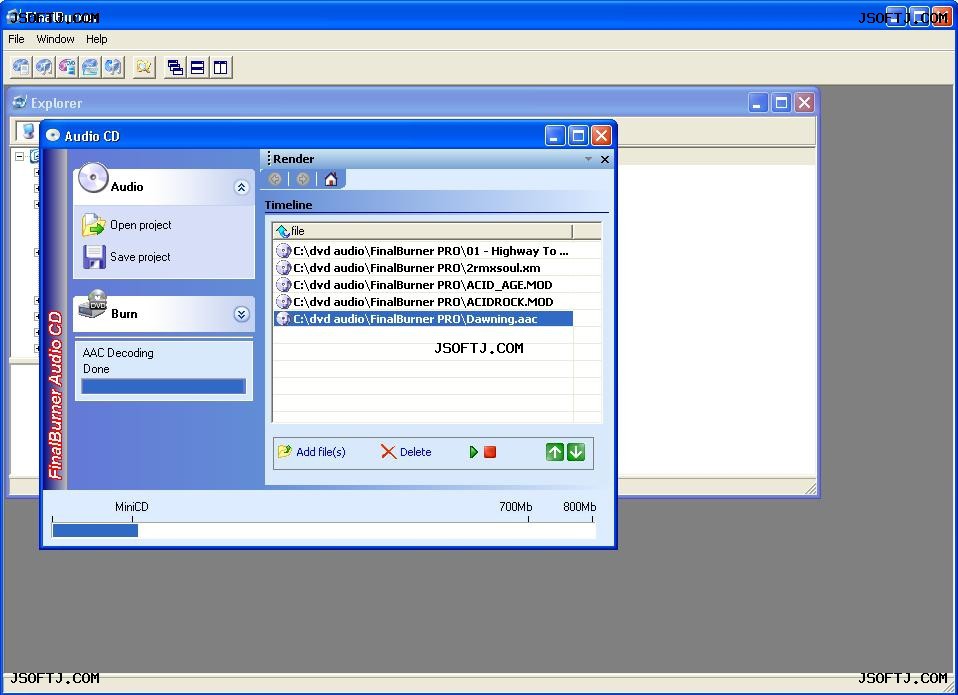Select the ACID_AGE.MOD file row
The height and width of the screenshot is (695, 958).
(423, 285)
